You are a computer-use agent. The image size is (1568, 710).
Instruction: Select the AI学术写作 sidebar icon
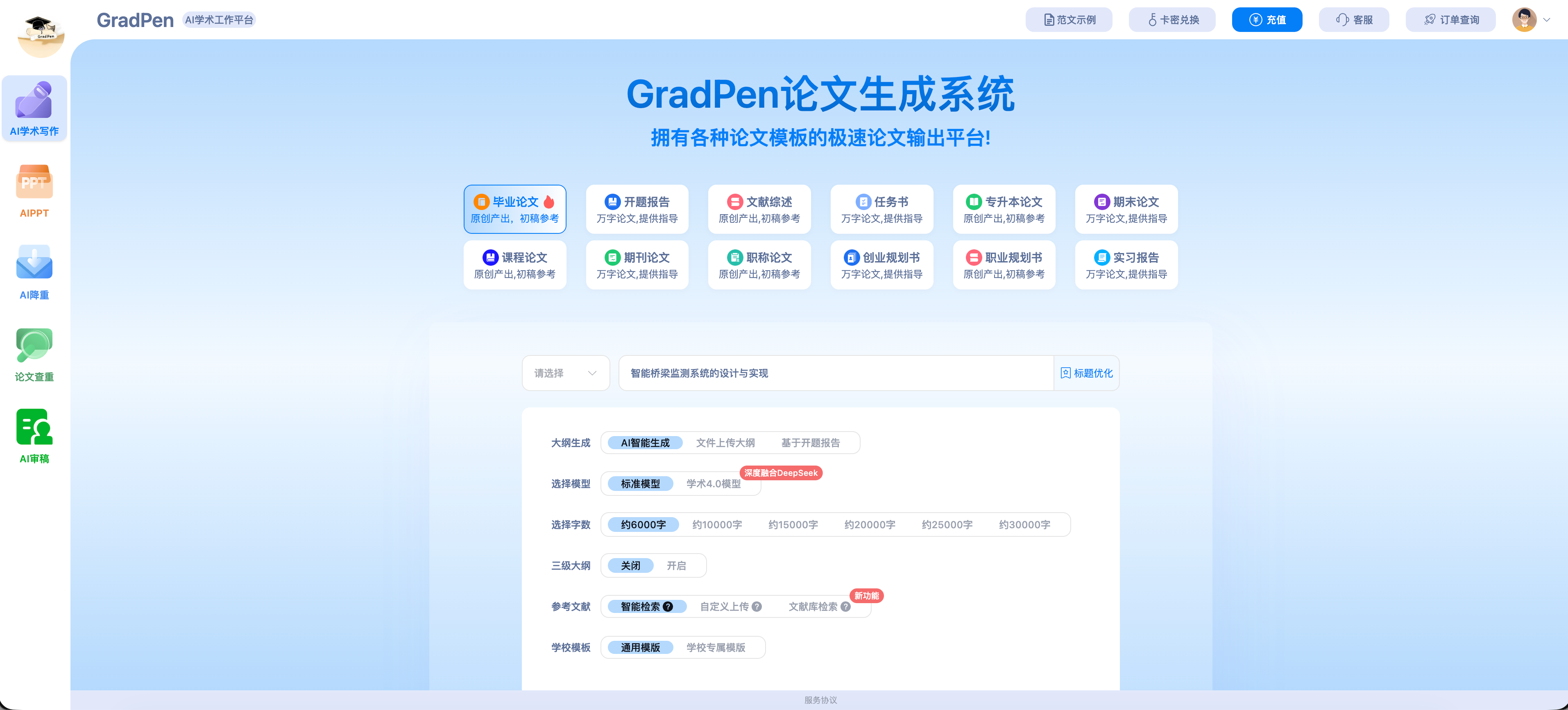point(34,100)
